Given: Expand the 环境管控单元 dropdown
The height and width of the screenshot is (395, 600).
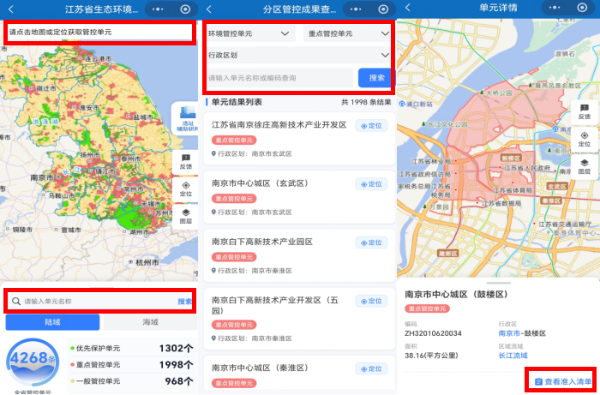Looking at the screenshot, I should tap(251, 34).
